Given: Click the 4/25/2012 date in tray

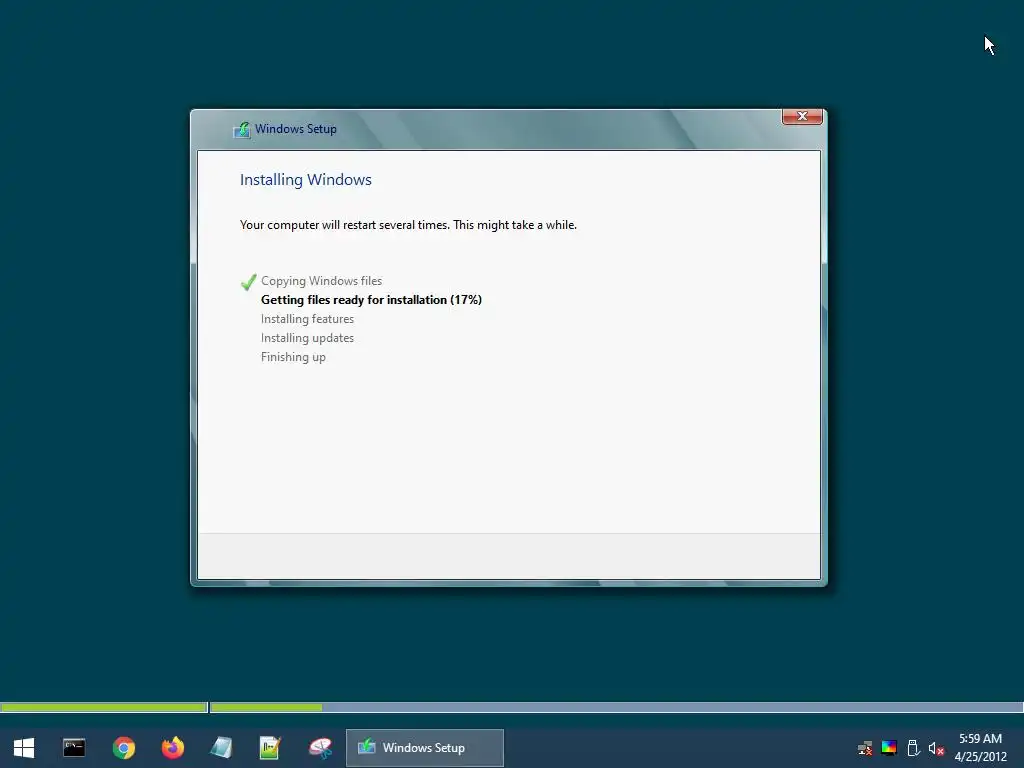Looking at the screenshot, I should (x=981, y=757).
